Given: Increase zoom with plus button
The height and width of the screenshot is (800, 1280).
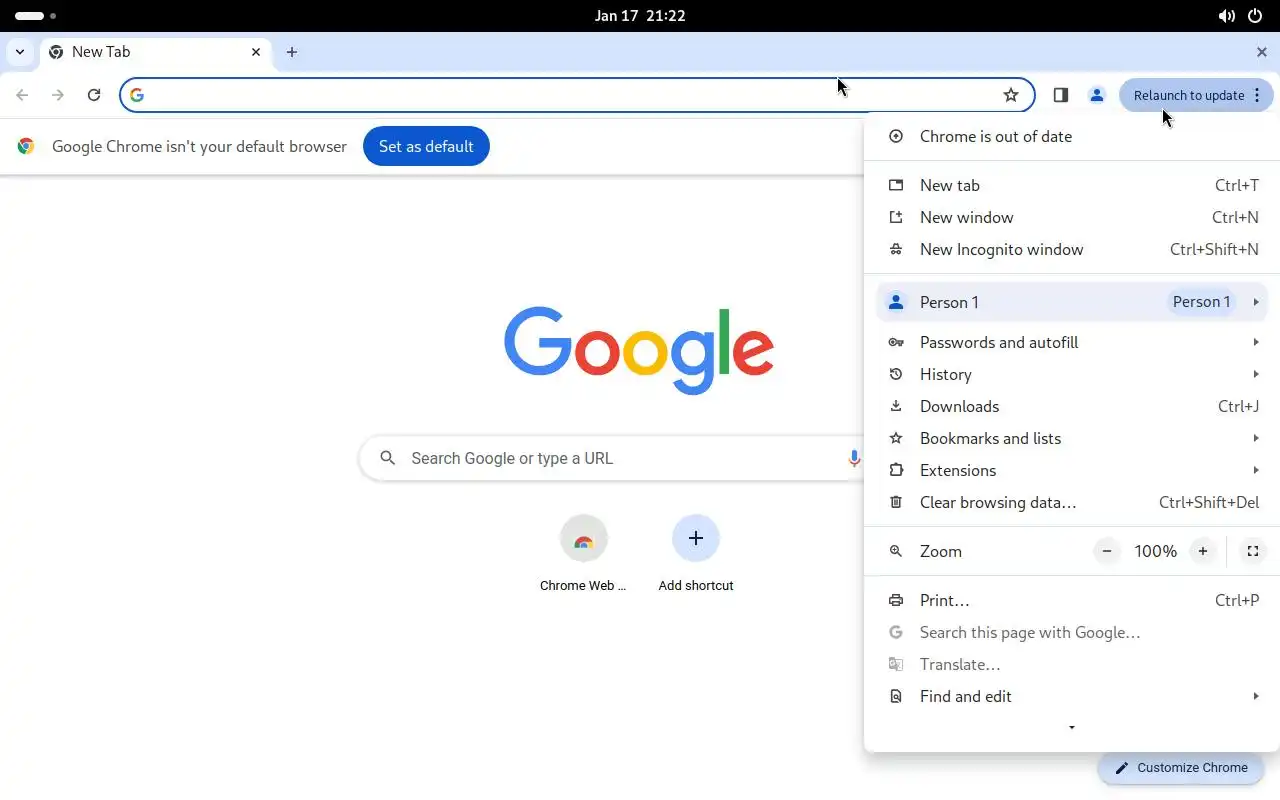Looking at the screenshot, I should click(1203, 551).
